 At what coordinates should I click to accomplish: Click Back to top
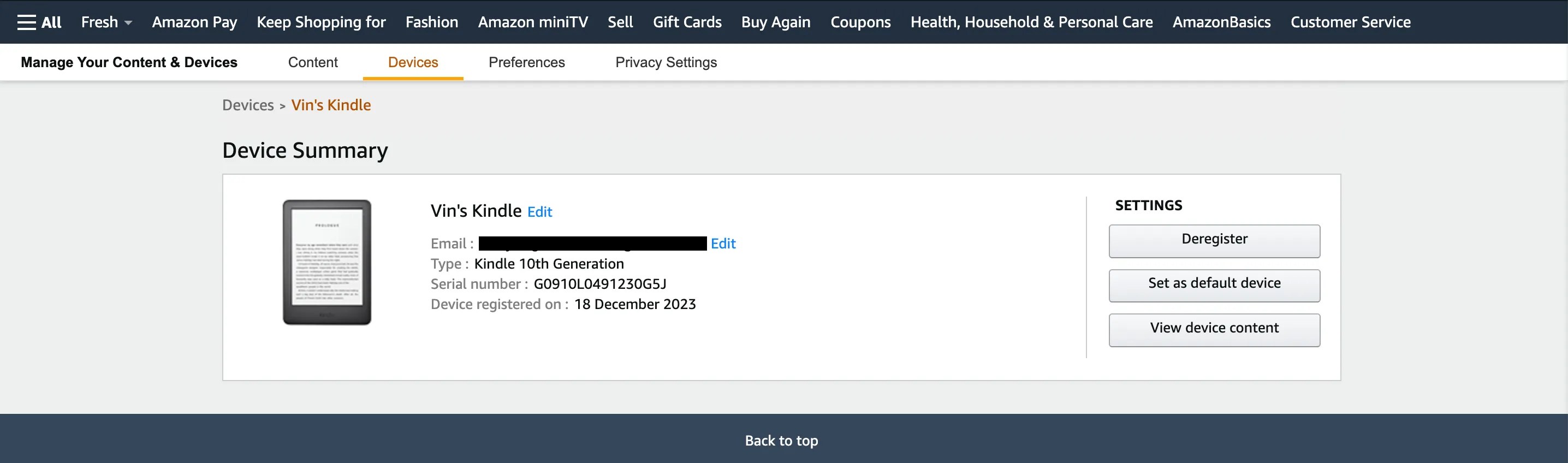[x=781, y=441]
